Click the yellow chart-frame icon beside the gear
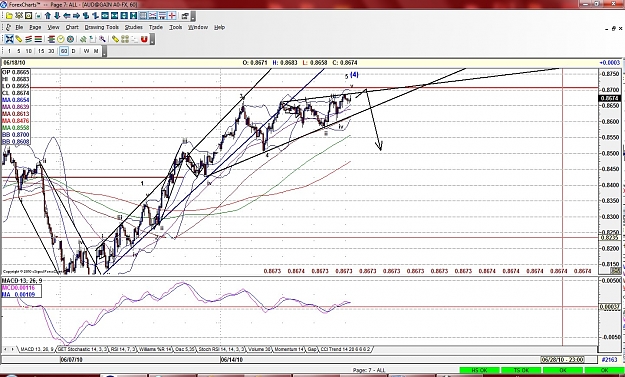Image resolution: width=625 pixels, height=377 pixels. click(28, 16)
